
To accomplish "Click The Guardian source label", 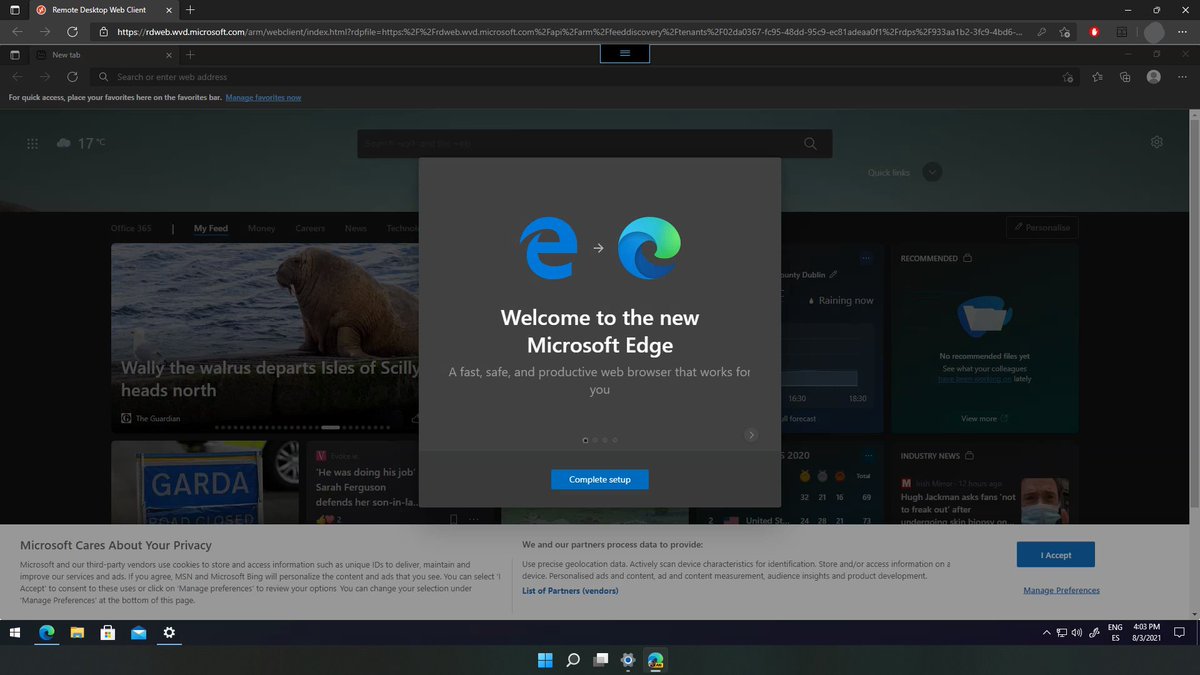I will [x=158, y=419].
